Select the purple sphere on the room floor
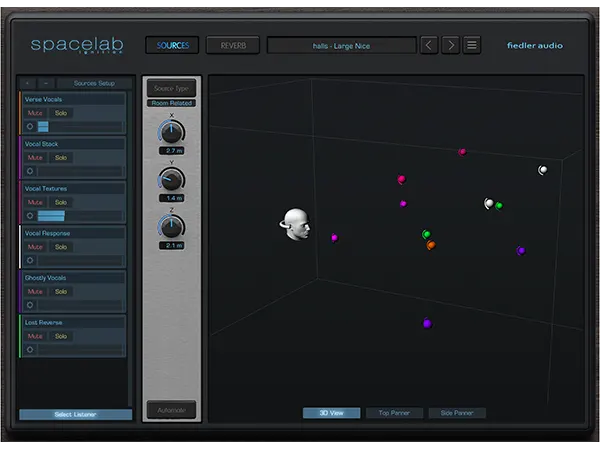Image resolution: width=600 pixels, height=450 pixels. click(x=427, y=323)
